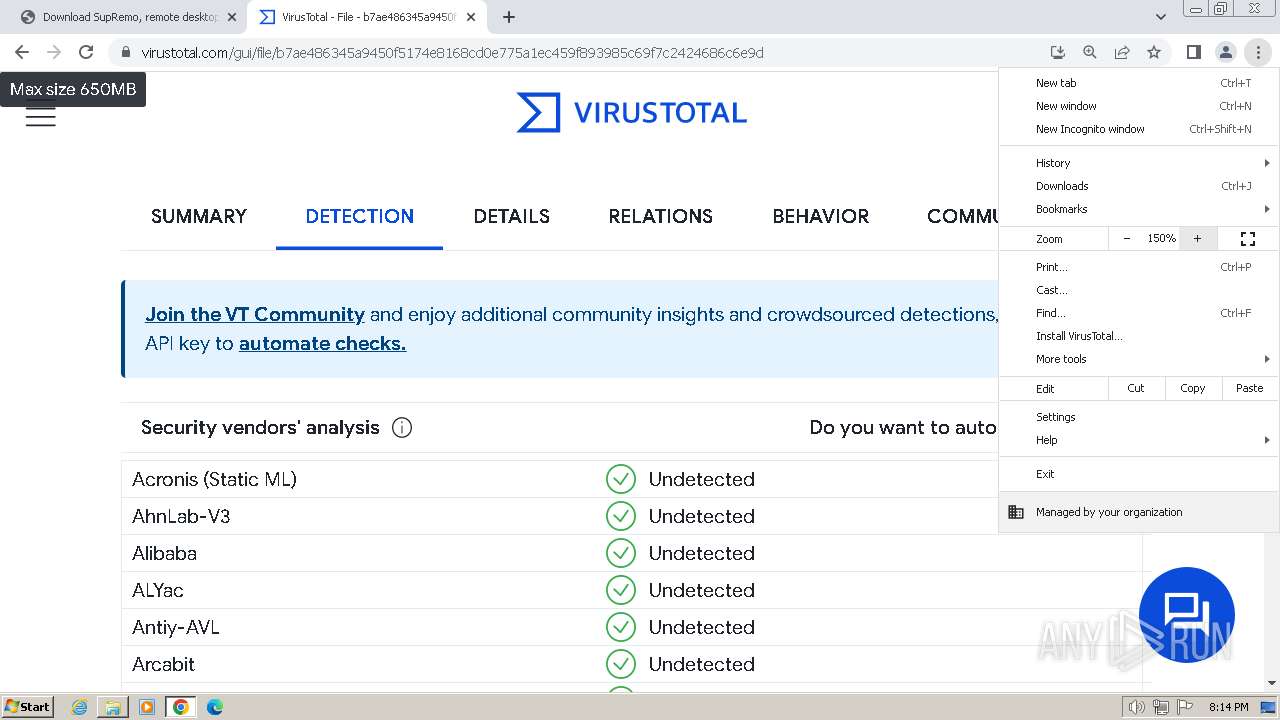Close the VirusTotal browser tab
Image resolution: width=1280 pixels, height=720 pixels.
click(x=471, y=17)
